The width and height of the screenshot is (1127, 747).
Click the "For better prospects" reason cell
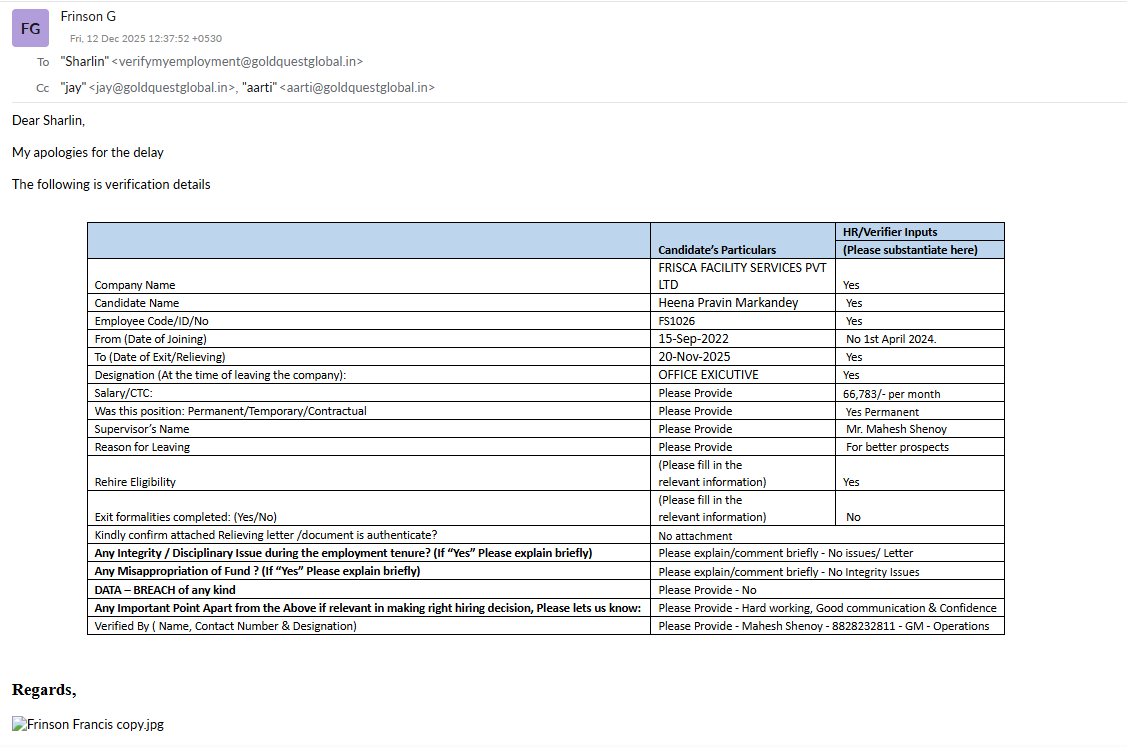pyautogui.click(x=897, y=447)
